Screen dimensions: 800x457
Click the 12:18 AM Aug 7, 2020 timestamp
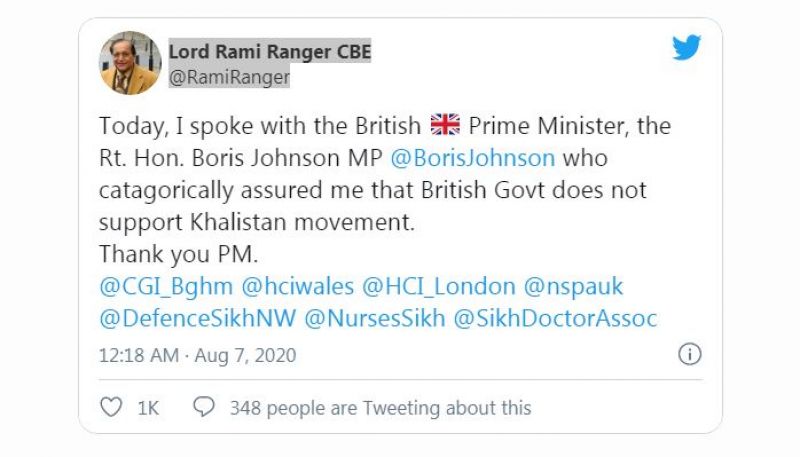pyautogui.click(x=197, y=355)
